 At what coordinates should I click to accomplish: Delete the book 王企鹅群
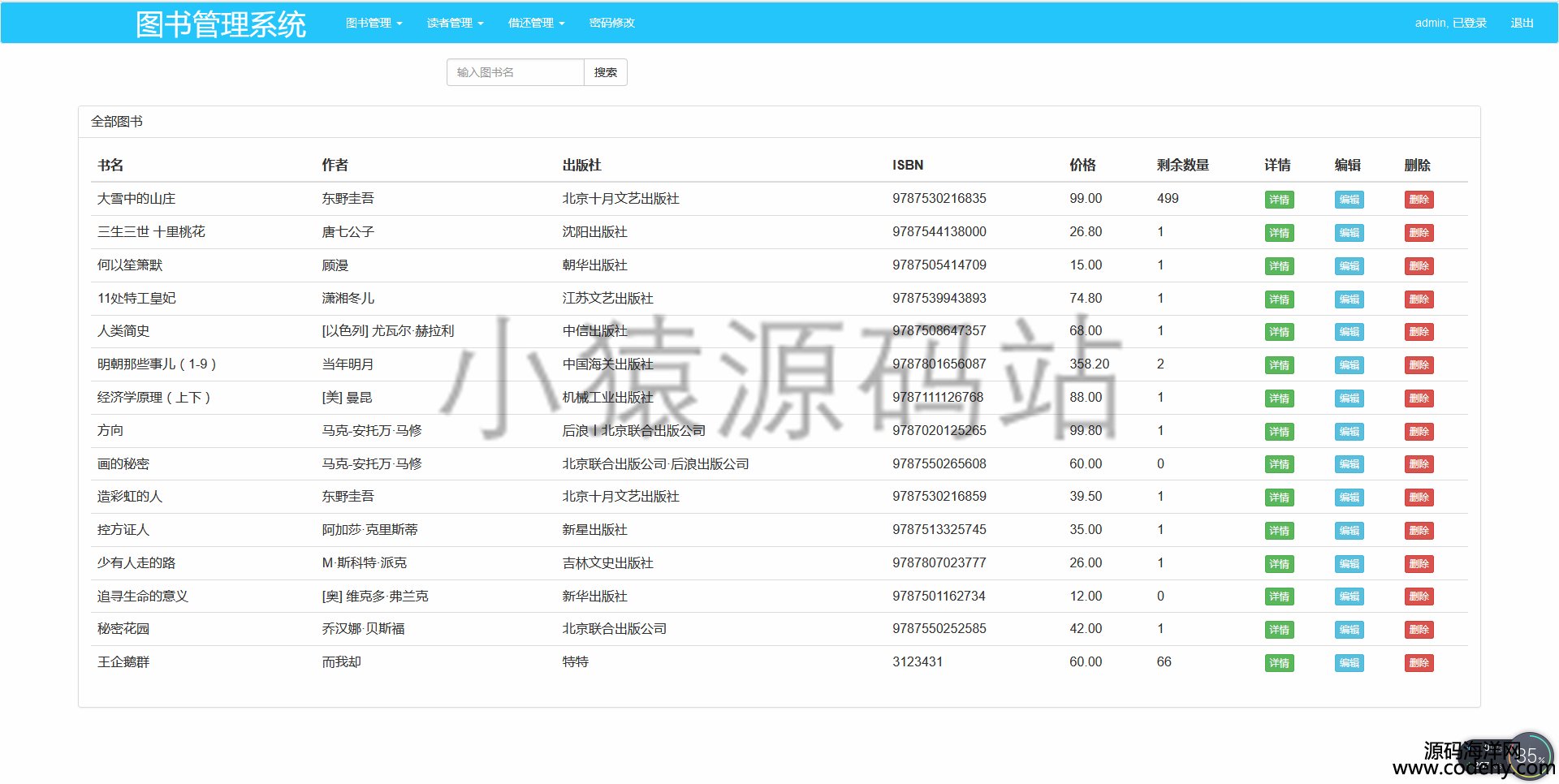point(1419,663)
